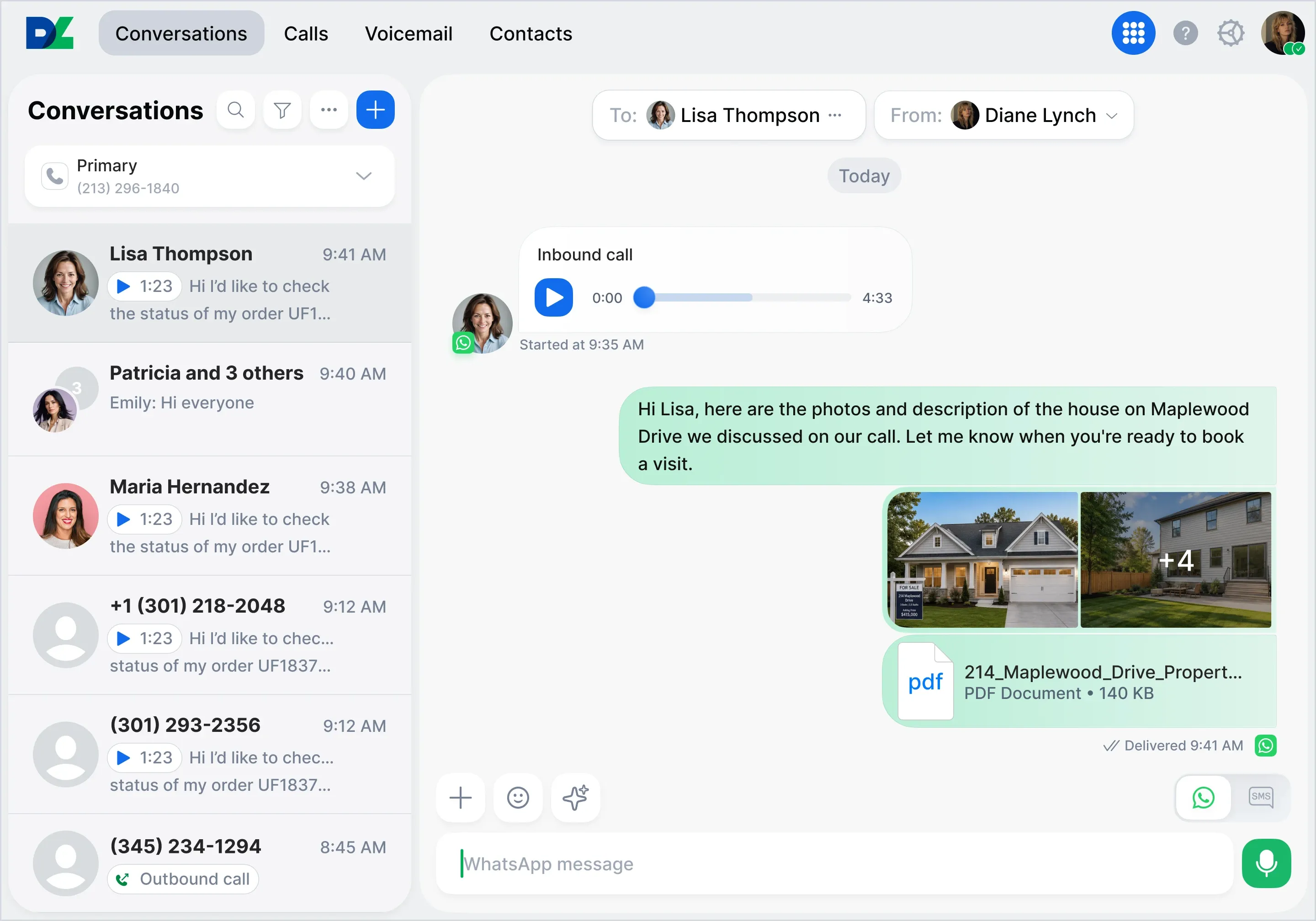
Task: Open the Voicemail tab
Action: [409, 33]
